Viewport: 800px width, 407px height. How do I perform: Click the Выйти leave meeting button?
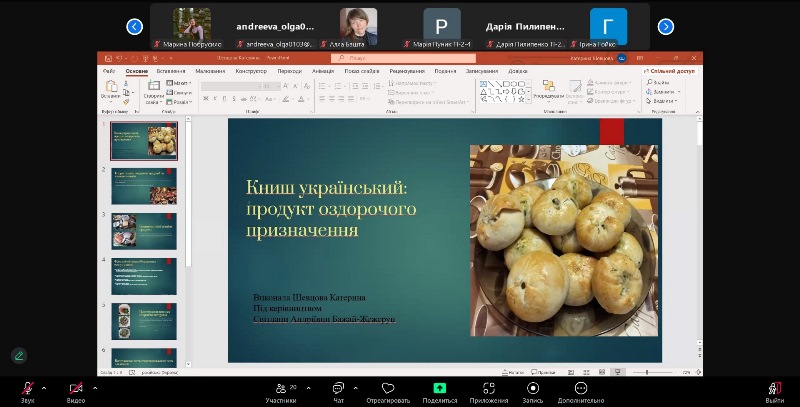(x=773, y=388)
